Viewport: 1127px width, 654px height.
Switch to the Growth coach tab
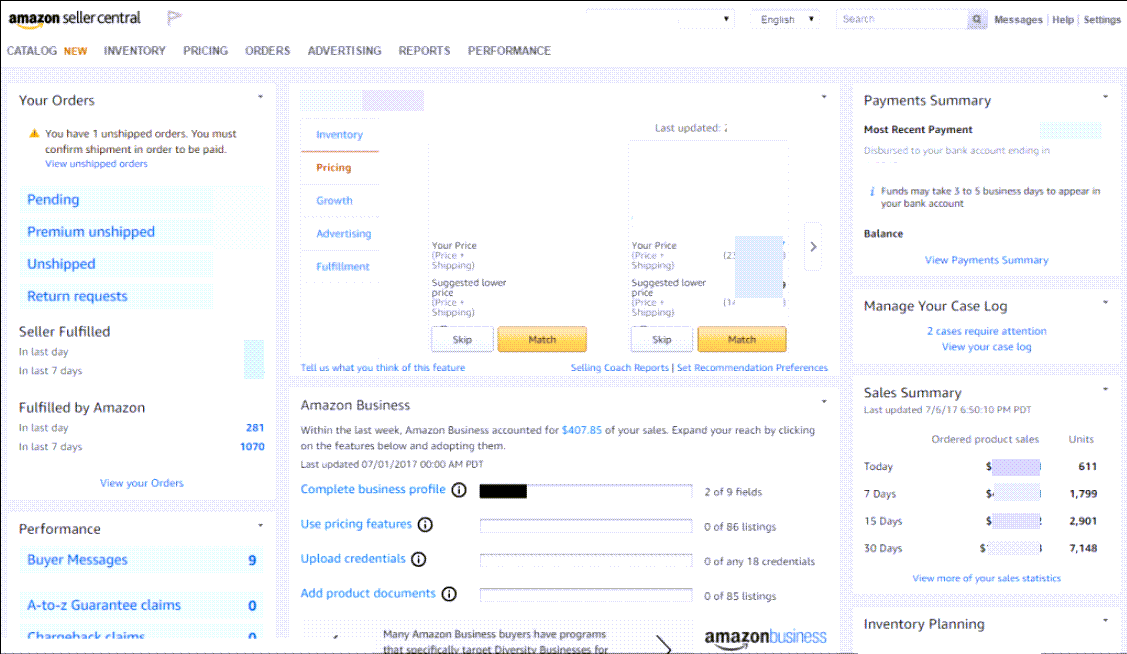pyautogui.click(x=334, y=201)
